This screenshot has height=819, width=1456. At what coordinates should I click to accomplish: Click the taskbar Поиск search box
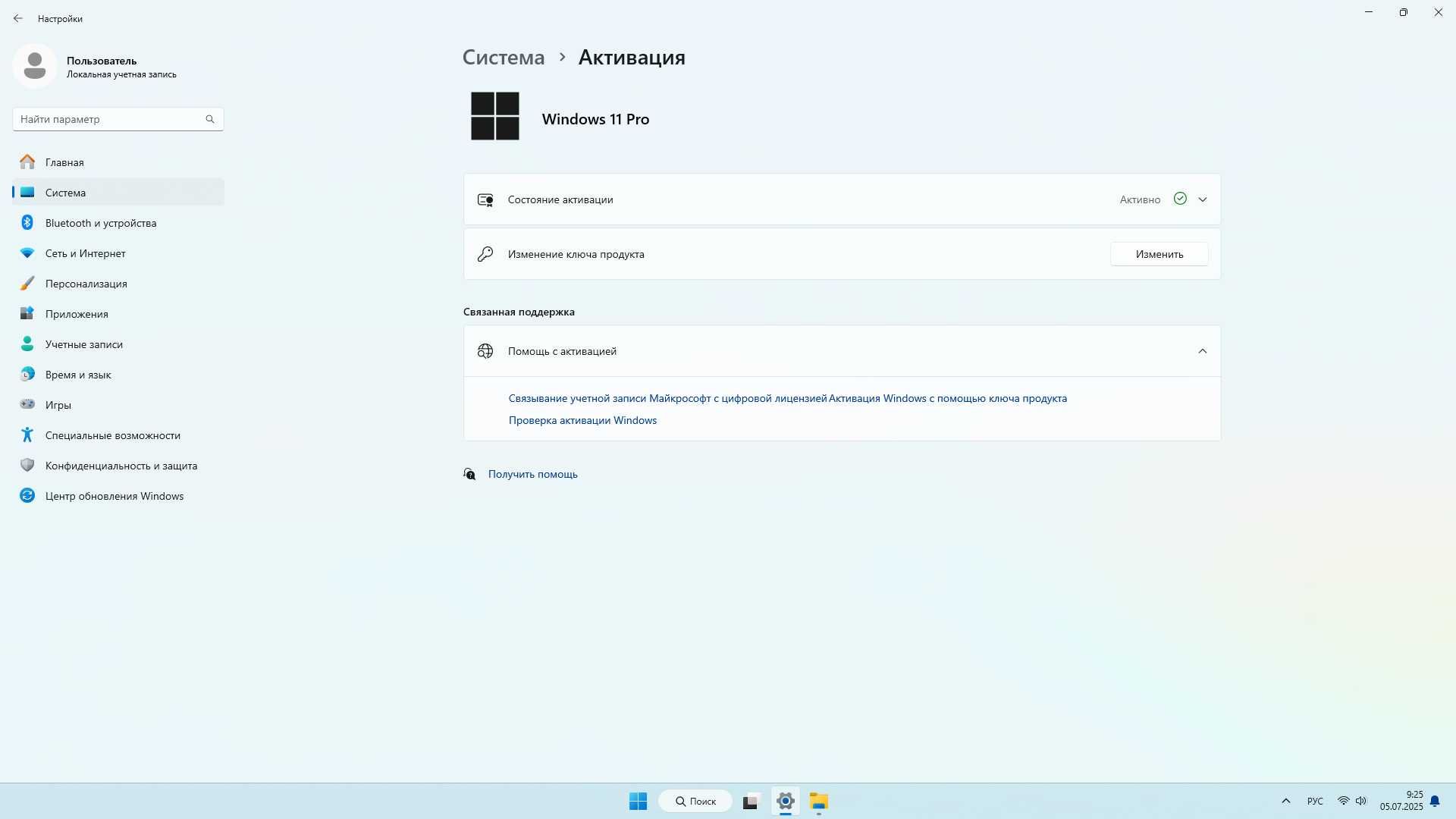[x=695, y=801]
